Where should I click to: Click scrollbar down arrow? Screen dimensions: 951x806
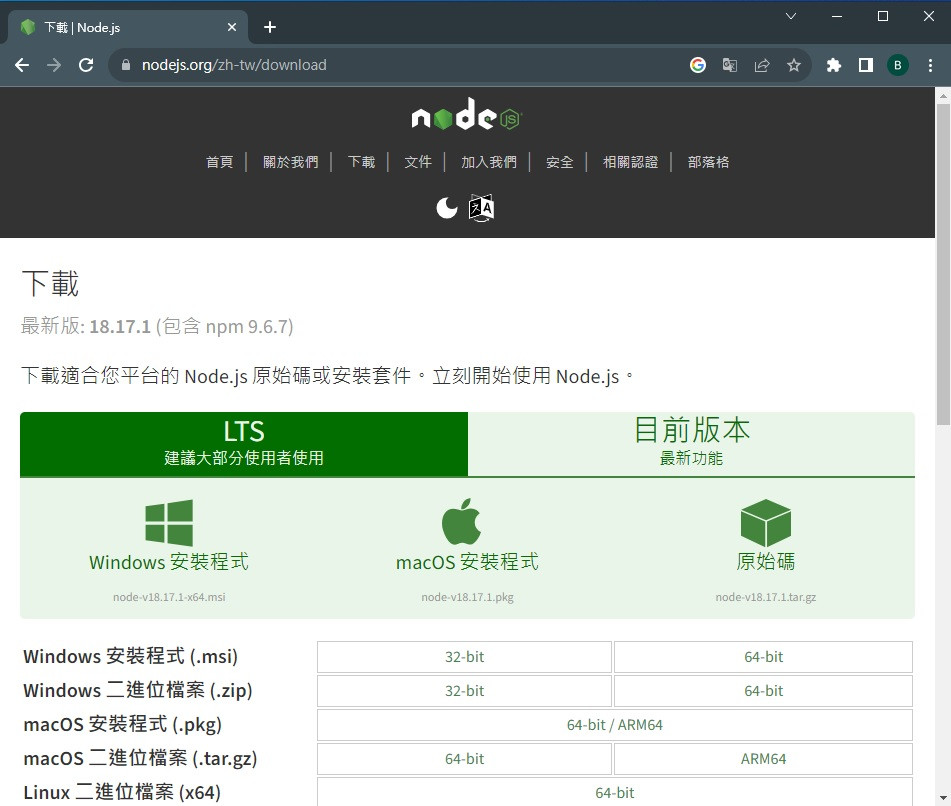943,798
